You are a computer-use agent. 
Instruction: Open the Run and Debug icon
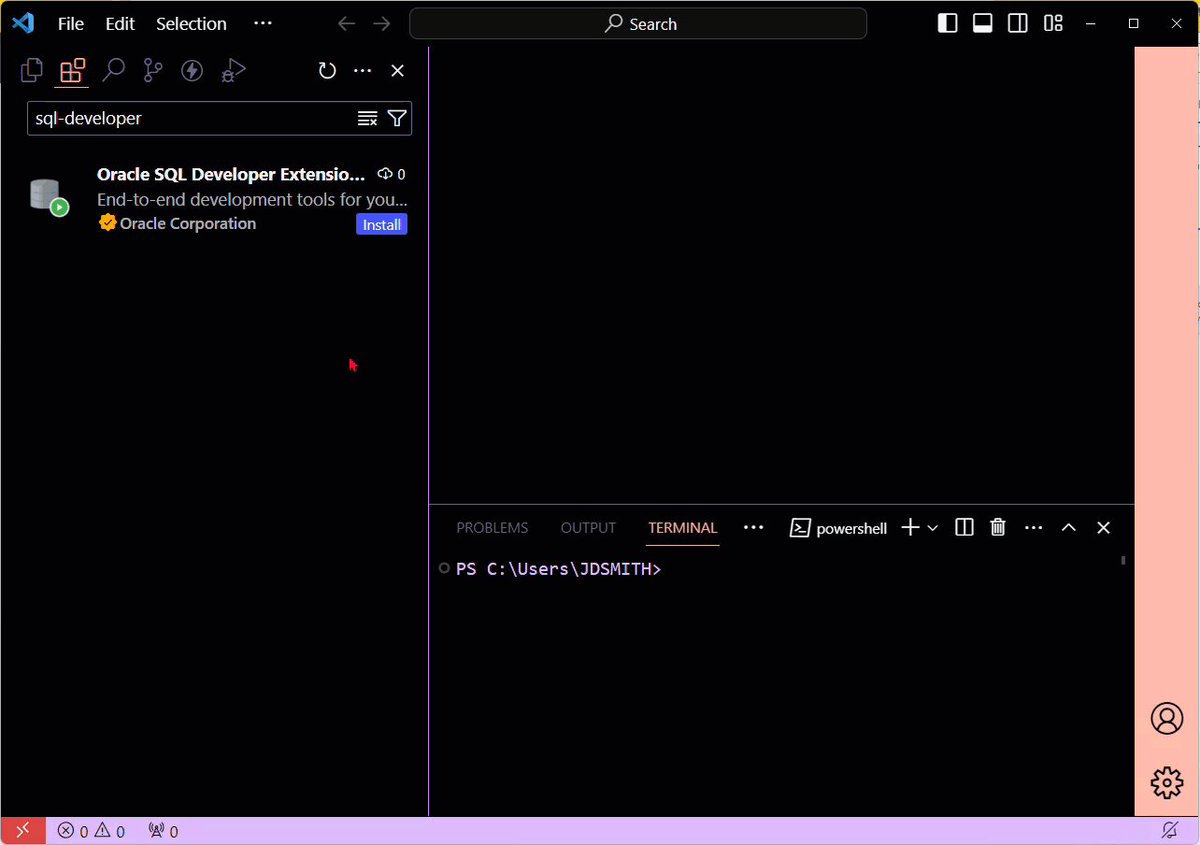[x=233, y=70]
